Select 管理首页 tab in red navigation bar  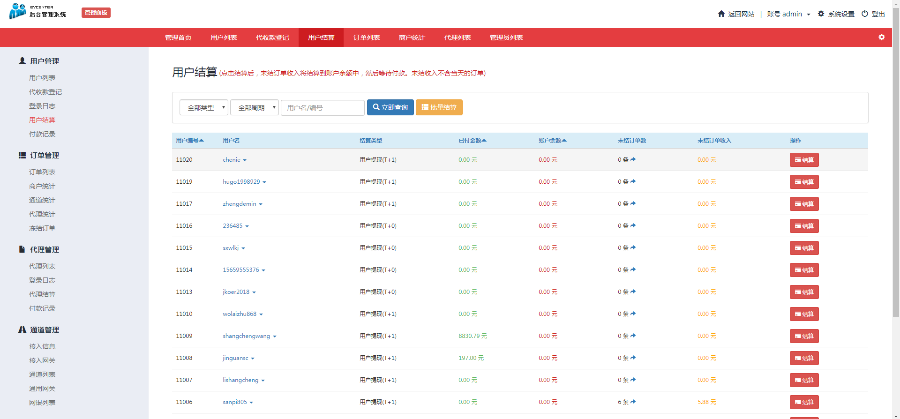[177, 37]
